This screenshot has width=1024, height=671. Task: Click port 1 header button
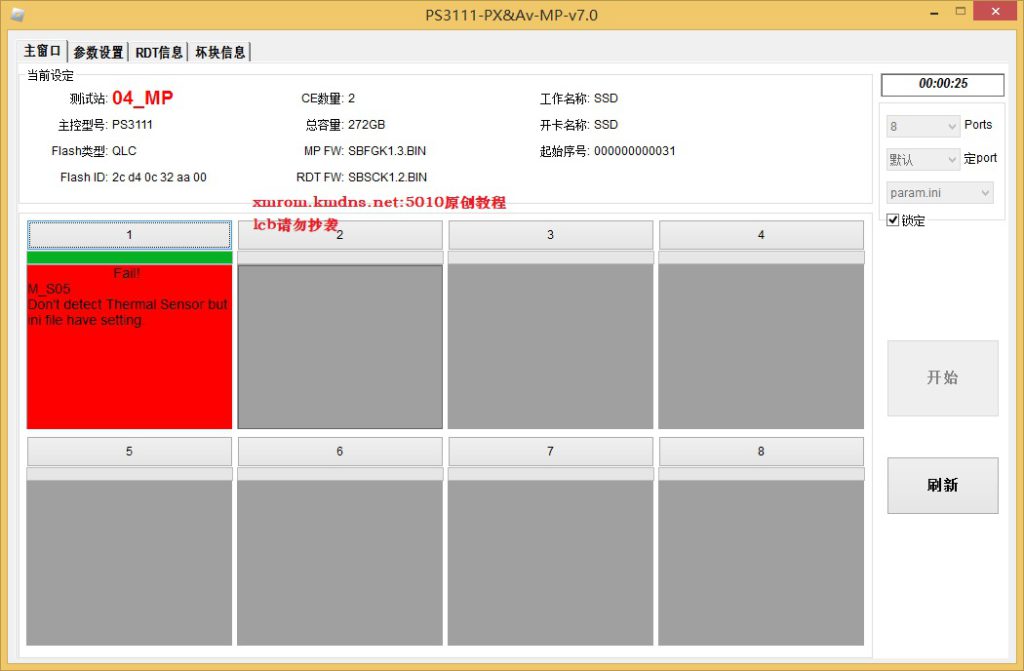[129, 235]
